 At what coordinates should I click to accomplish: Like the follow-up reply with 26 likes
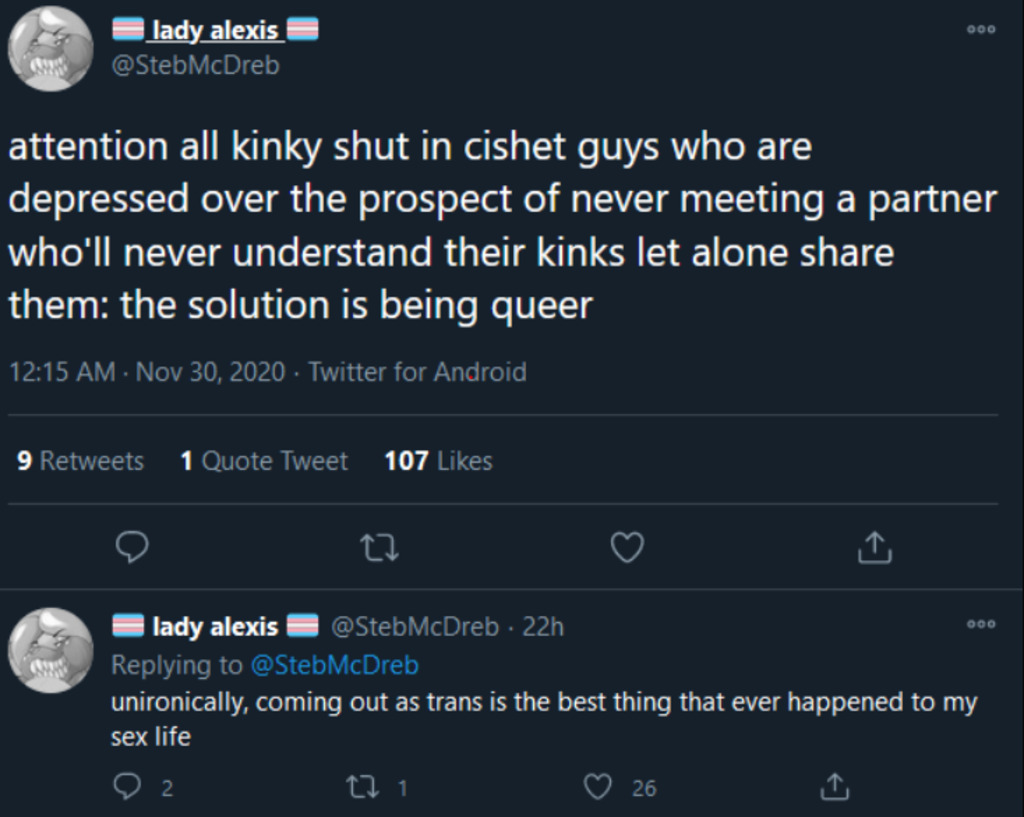[x=598, y=788]
